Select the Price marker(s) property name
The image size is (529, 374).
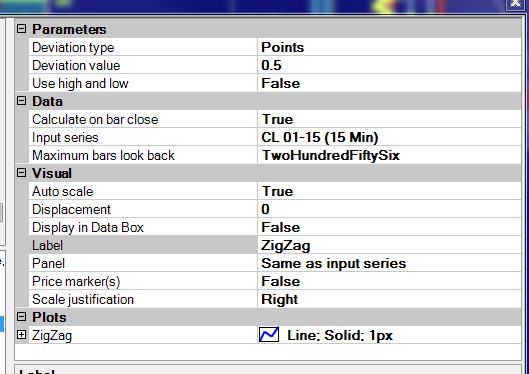[x=76, y=281]
